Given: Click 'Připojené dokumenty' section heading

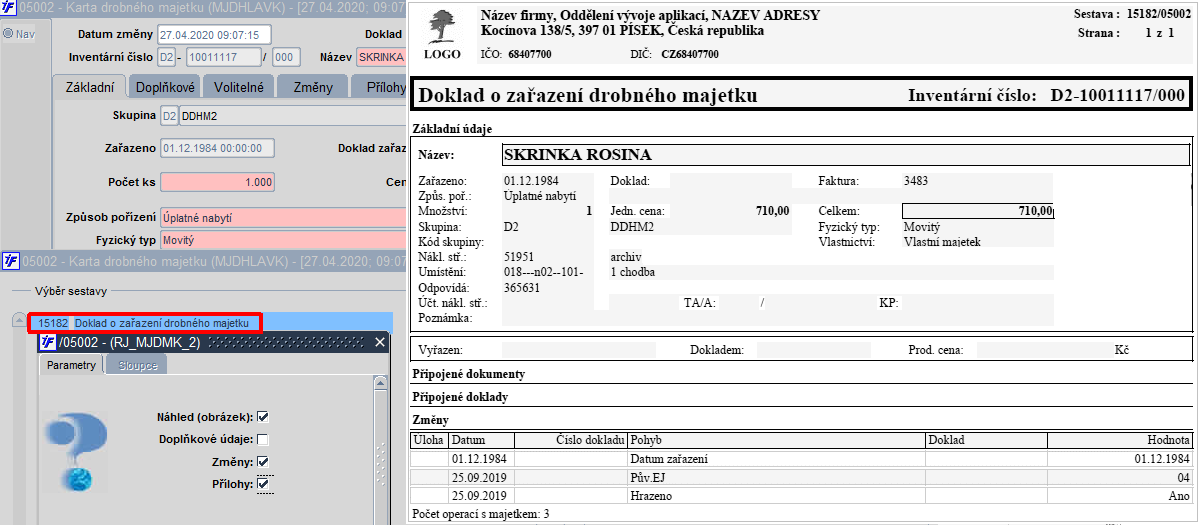Looking at the screenshot, I should (x=469, y=374).
